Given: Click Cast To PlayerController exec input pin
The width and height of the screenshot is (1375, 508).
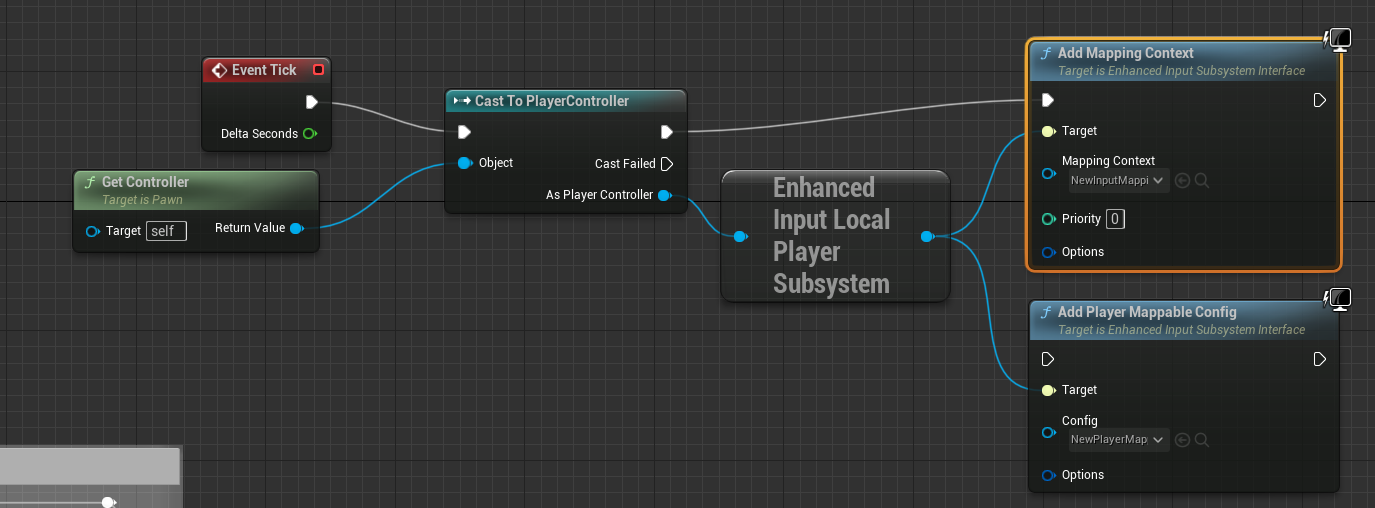Looking at the screenshot, I should pos(464,132).
